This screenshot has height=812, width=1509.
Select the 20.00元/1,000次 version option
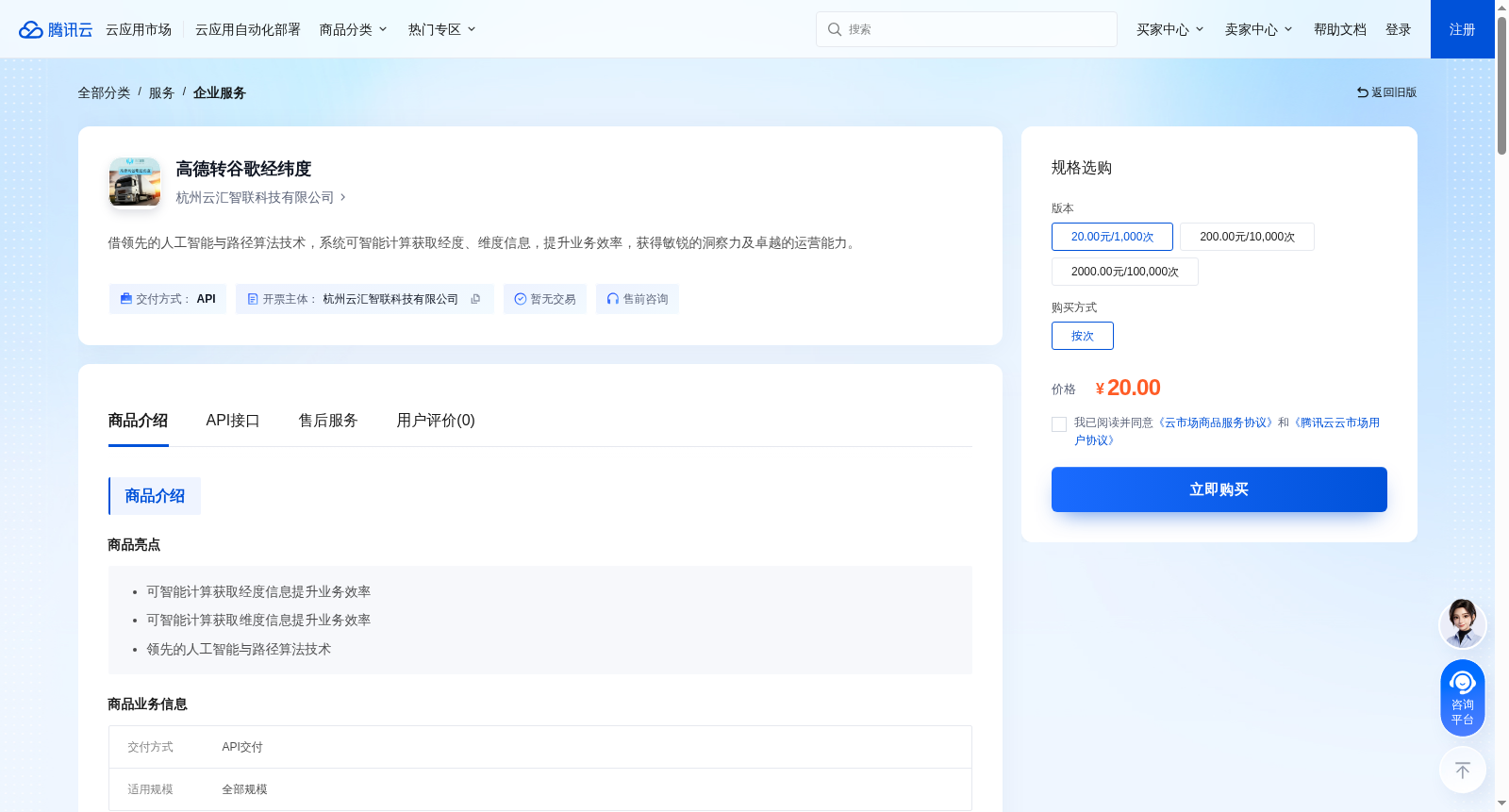[1112, 237]
